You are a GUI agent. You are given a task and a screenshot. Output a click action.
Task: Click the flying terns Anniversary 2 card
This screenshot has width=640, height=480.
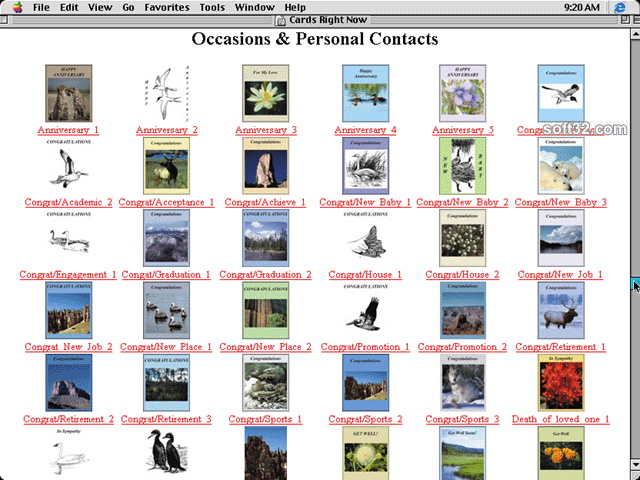pos(167,93)
